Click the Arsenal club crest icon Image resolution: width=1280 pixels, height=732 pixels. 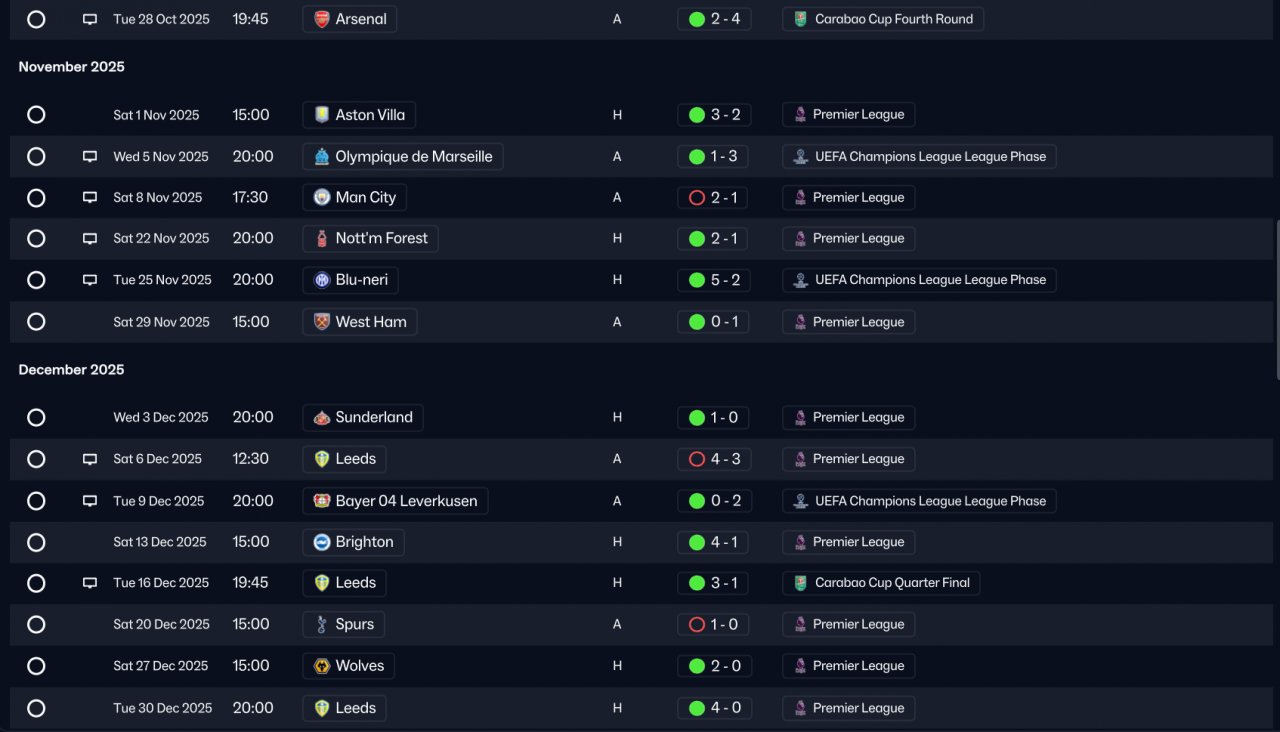[x=321, y=19]
